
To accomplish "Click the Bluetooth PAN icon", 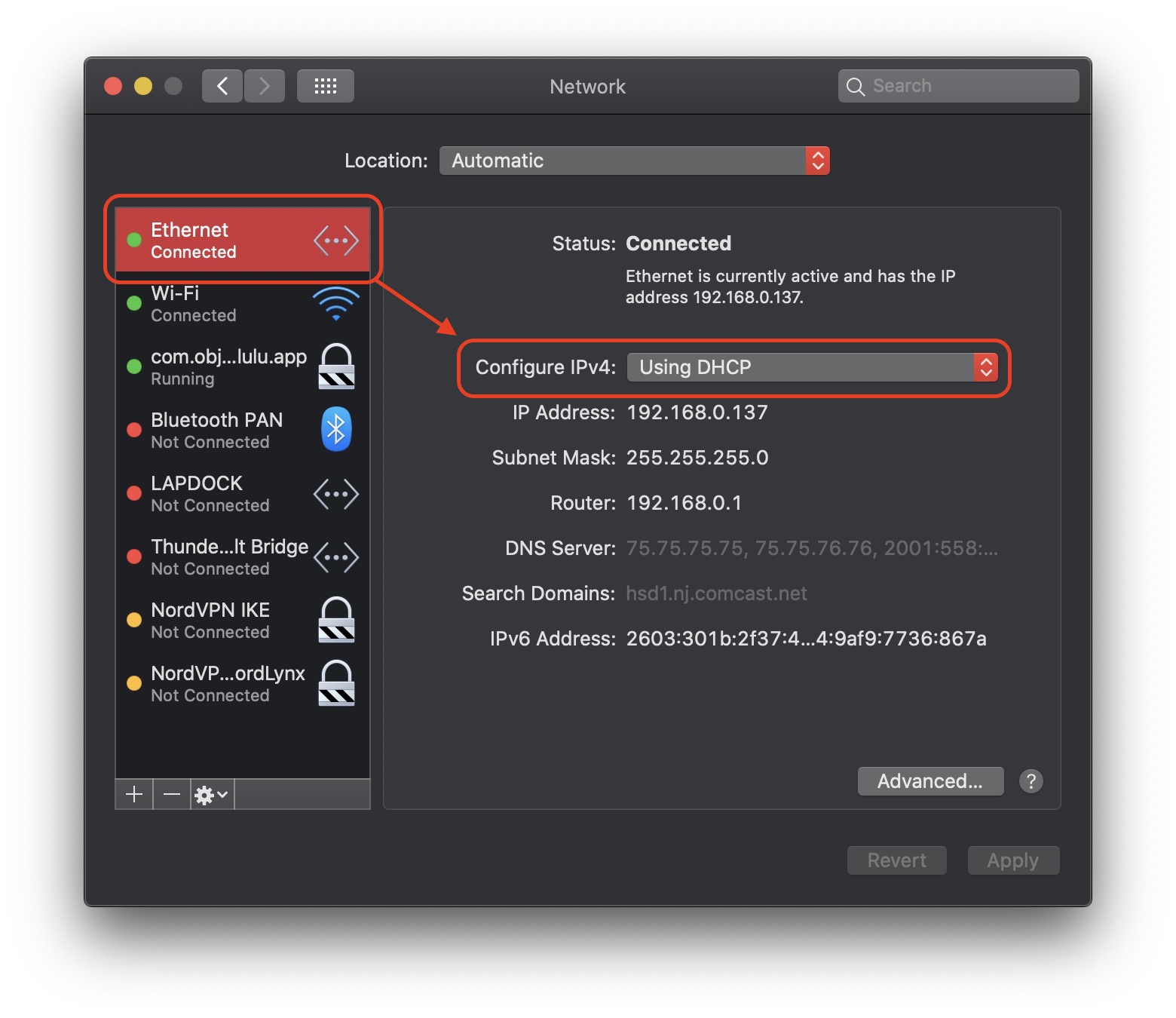I will (336, 430).
